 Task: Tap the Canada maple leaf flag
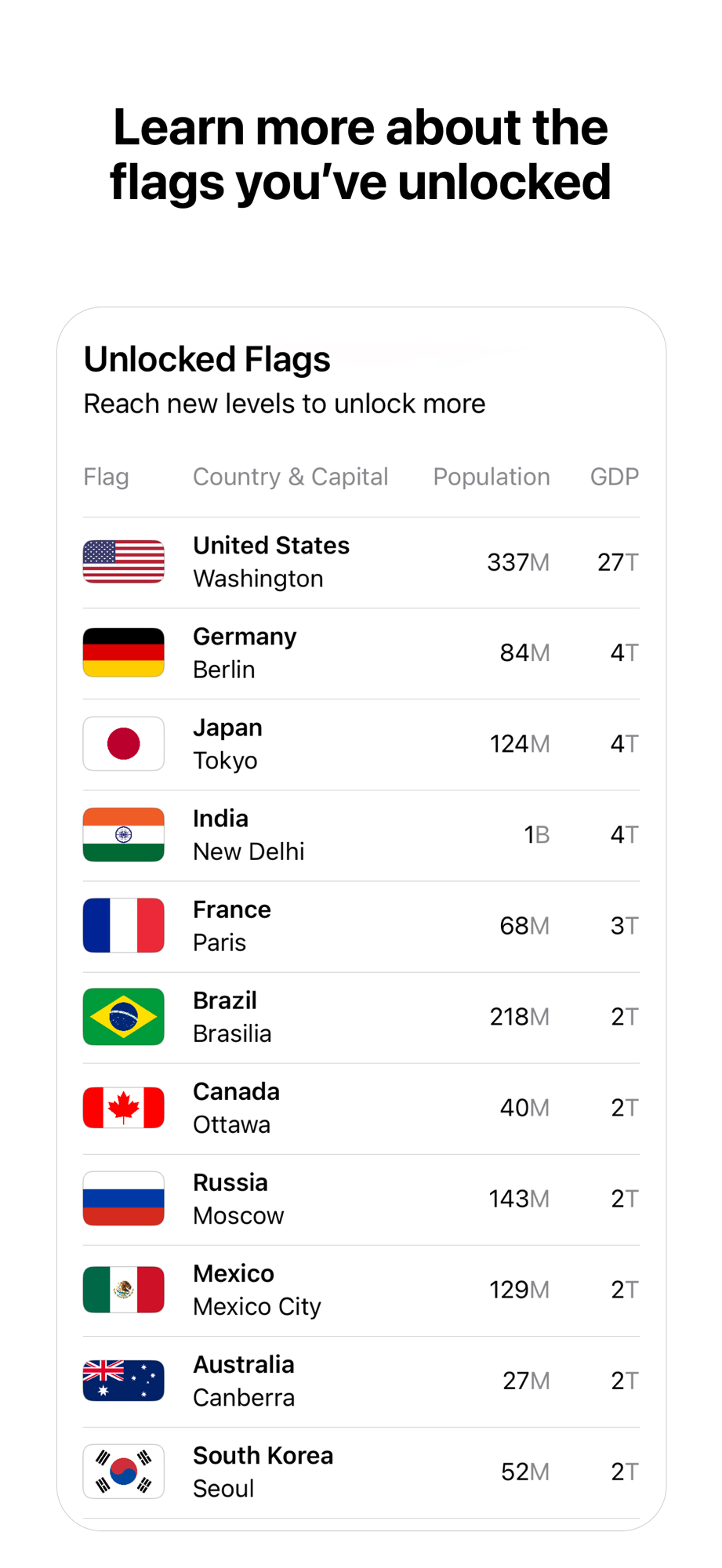click(124, 1107)
